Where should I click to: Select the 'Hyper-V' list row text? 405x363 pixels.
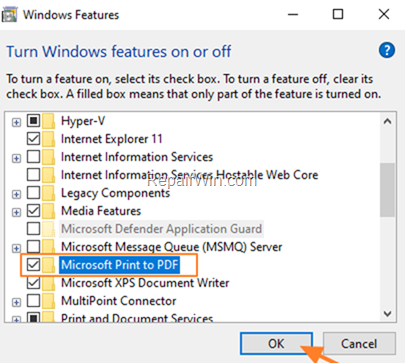83,121
